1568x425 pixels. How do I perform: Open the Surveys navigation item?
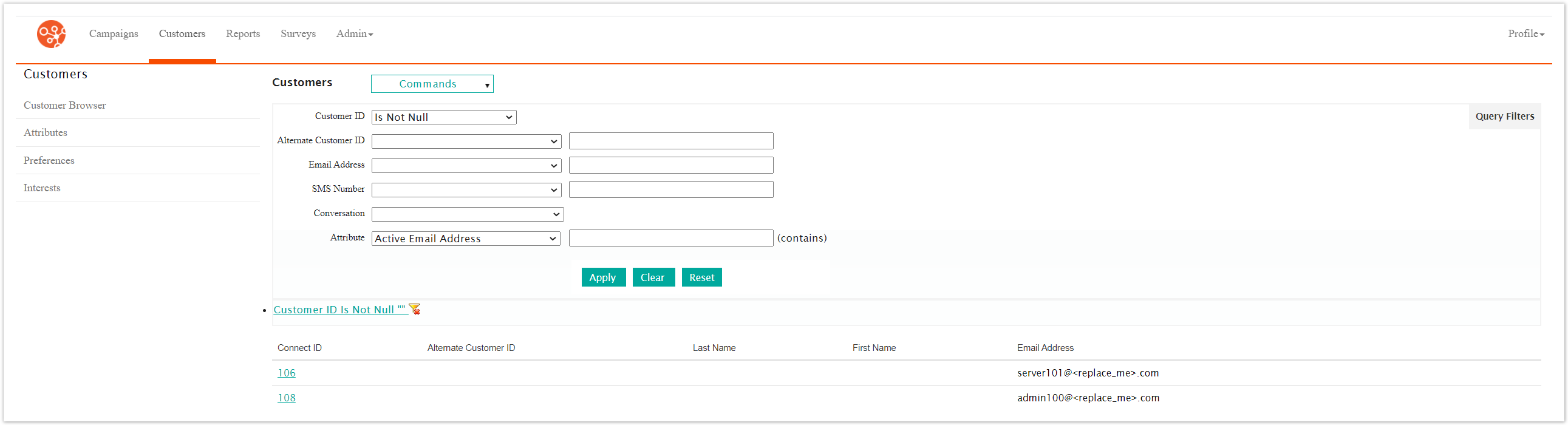tap(298, 33)
